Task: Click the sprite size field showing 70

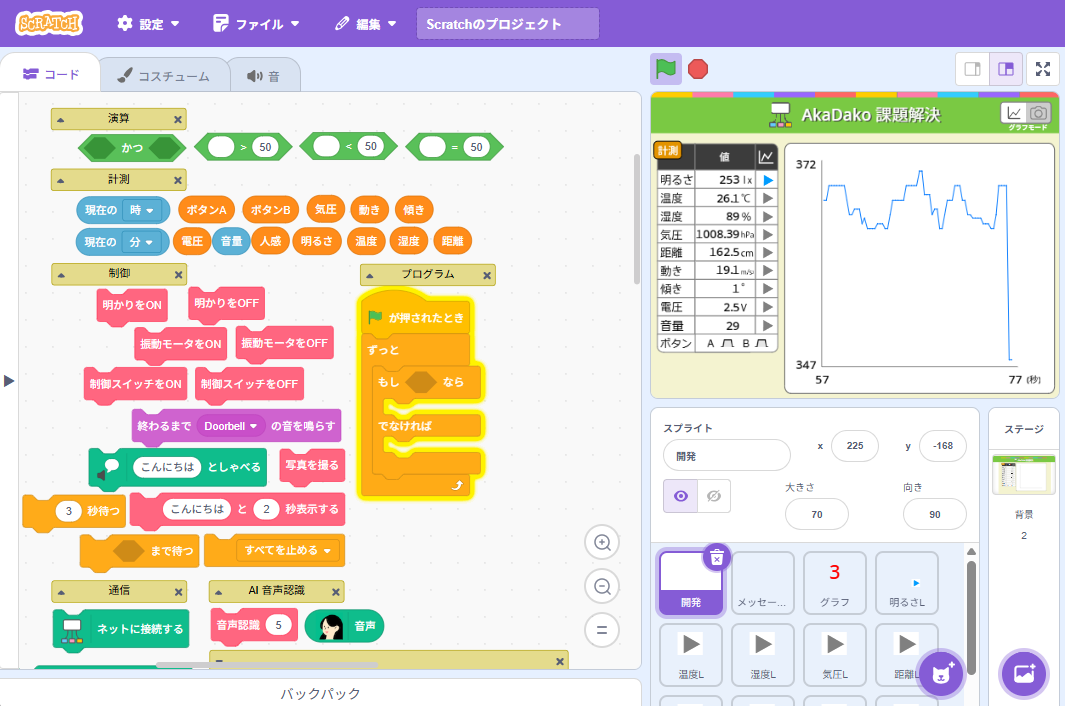Action: click(x=816, y=515)
